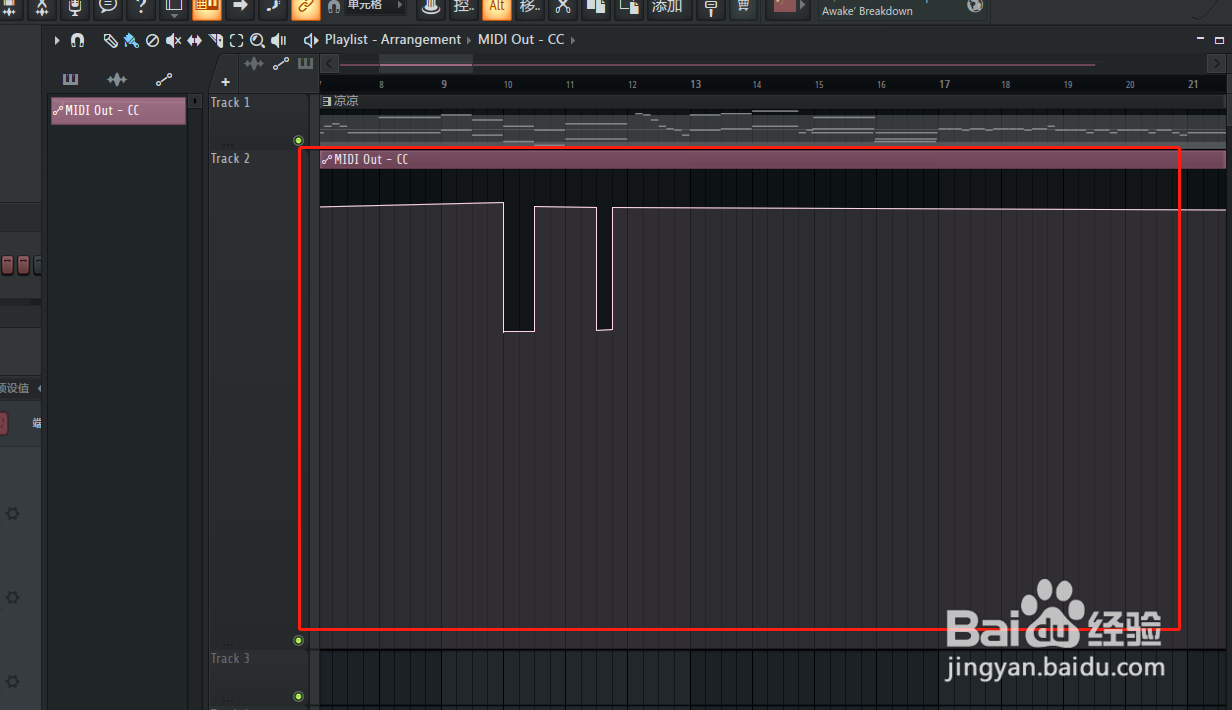This screenshot has width=1232, height=710.
Task: Switch to the patterns piano picker tab
Action: click(70, 80)
